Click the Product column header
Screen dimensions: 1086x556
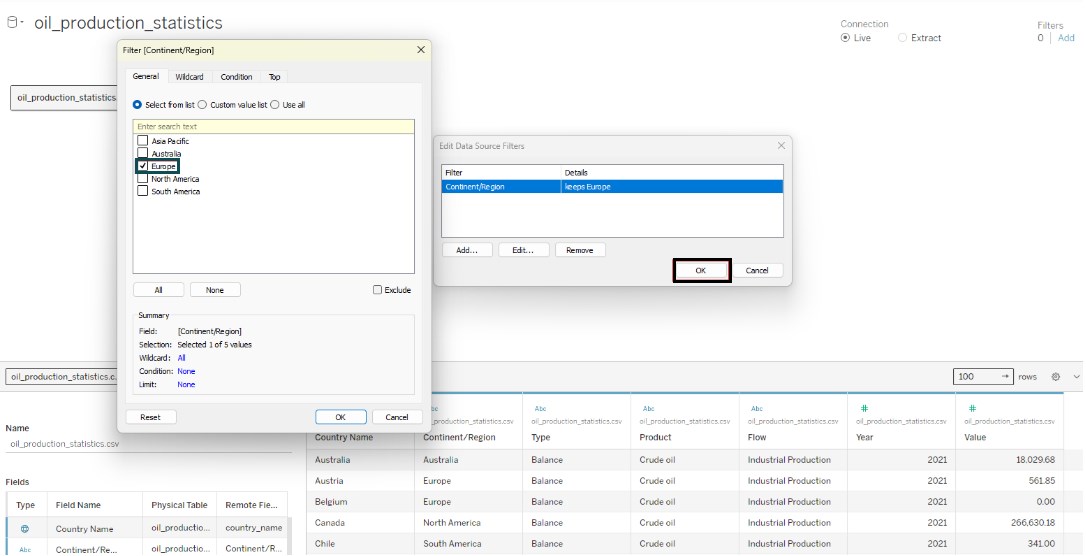tap(656, 438)
